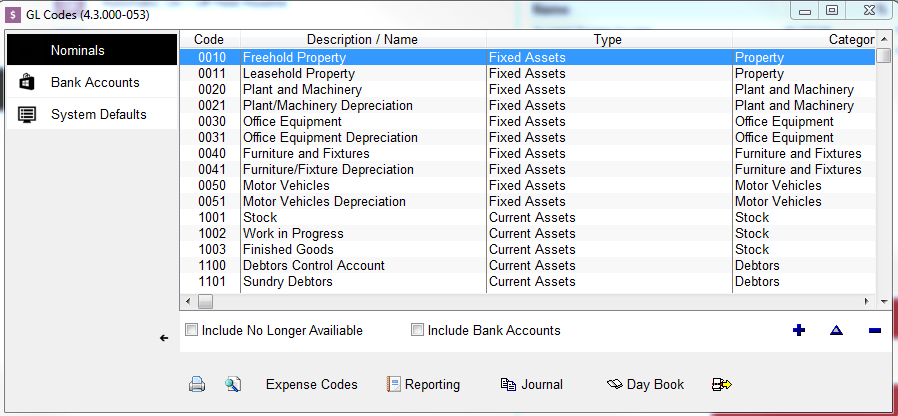This screenshot has height=416, width=898.
Task: Click the blue minus delete icon
Action: (875, 330)
